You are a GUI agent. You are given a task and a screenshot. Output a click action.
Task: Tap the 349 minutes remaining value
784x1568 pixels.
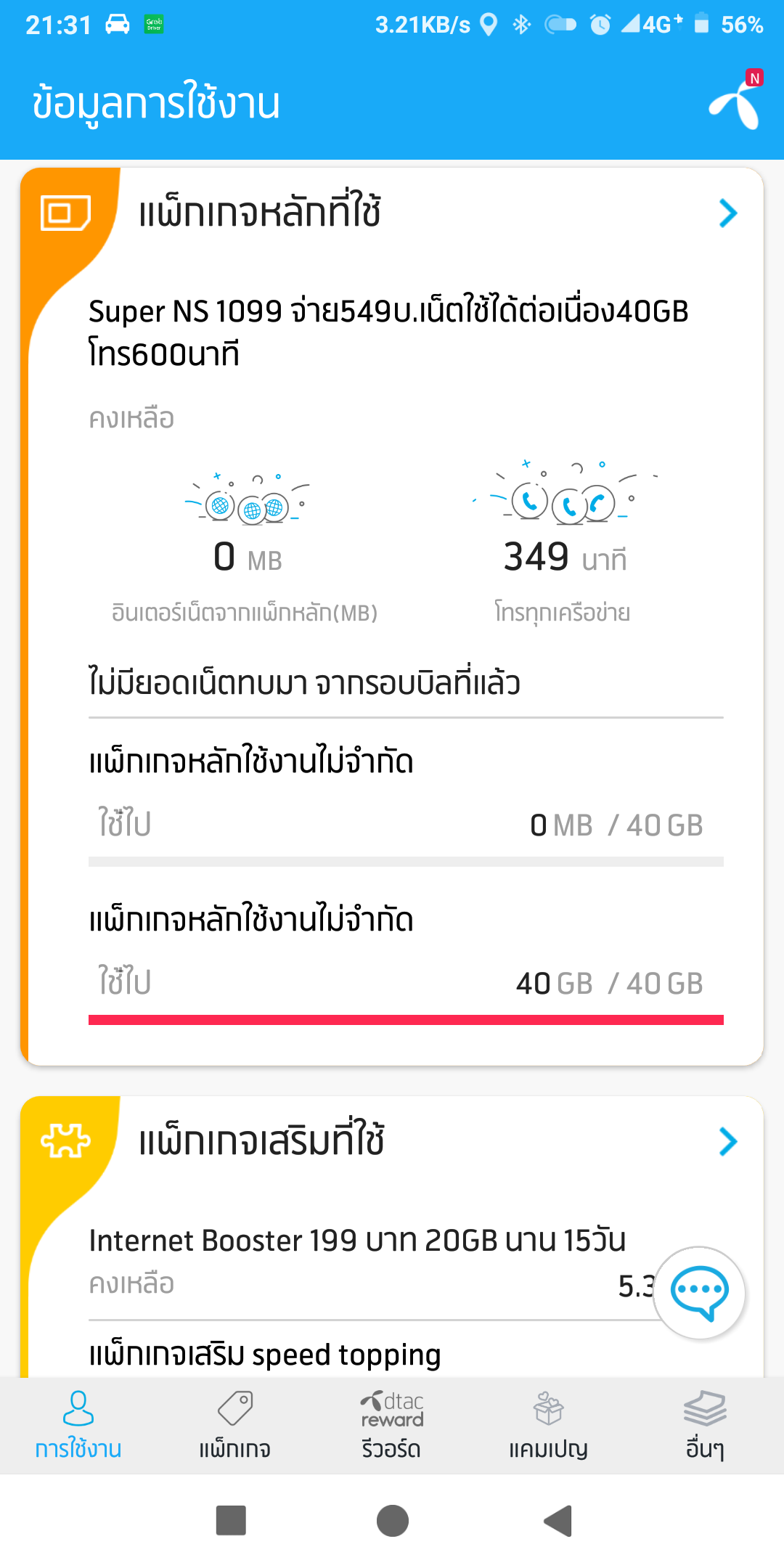point(536,558)
